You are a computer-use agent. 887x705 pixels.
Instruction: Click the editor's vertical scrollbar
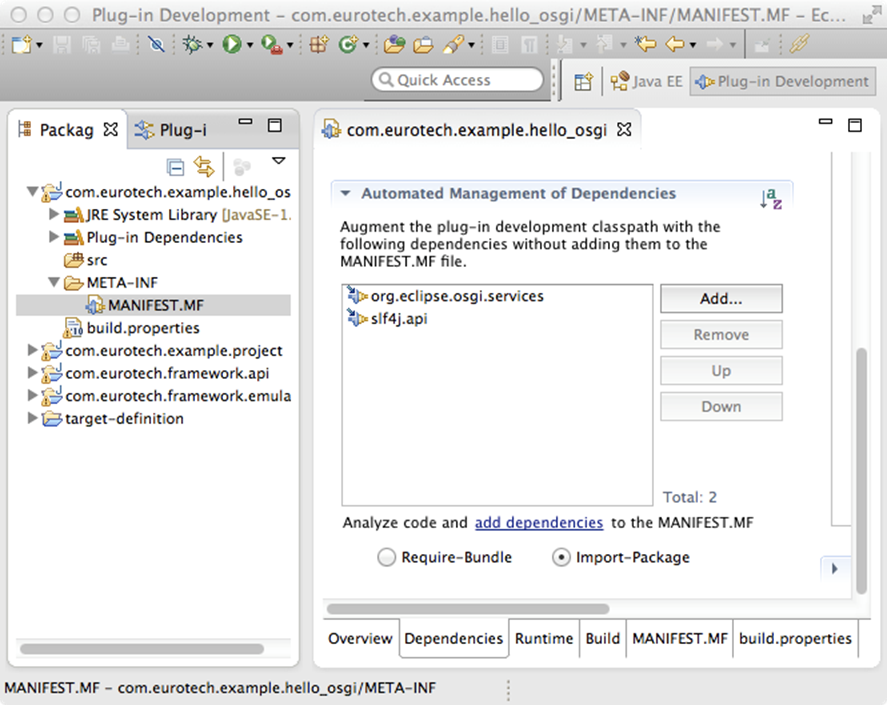pos(862,471)
